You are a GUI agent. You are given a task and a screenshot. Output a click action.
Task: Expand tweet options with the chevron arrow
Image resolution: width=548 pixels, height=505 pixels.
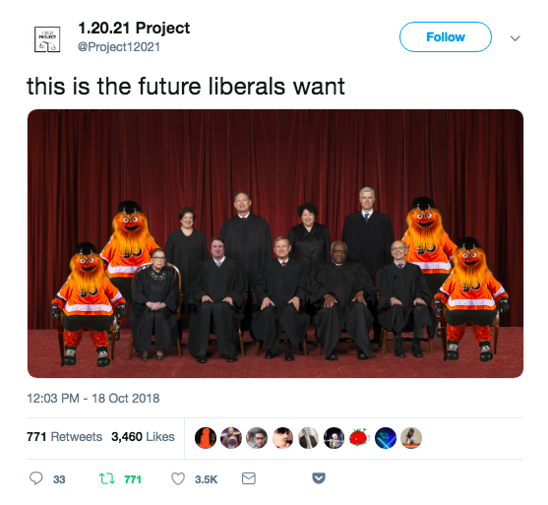coord(515,38)
